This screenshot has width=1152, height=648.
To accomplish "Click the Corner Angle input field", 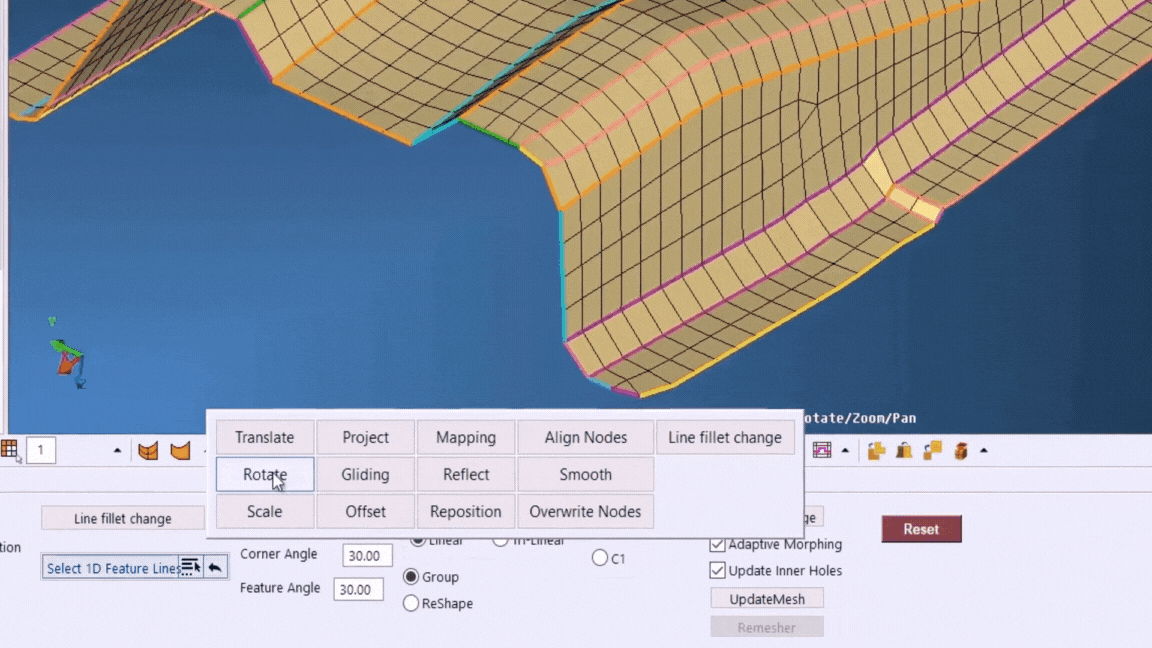I will tap(367, 555).
